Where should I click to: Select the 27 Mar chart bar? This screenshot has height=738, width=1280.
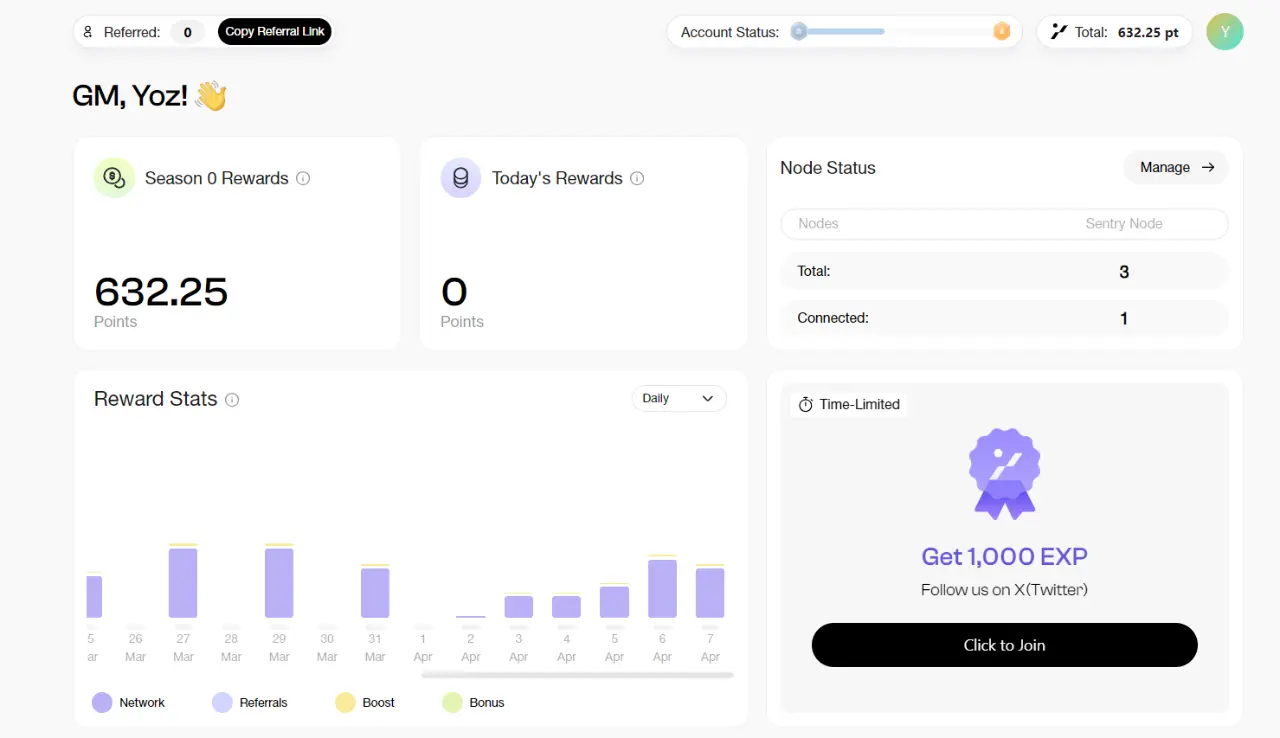183,581
